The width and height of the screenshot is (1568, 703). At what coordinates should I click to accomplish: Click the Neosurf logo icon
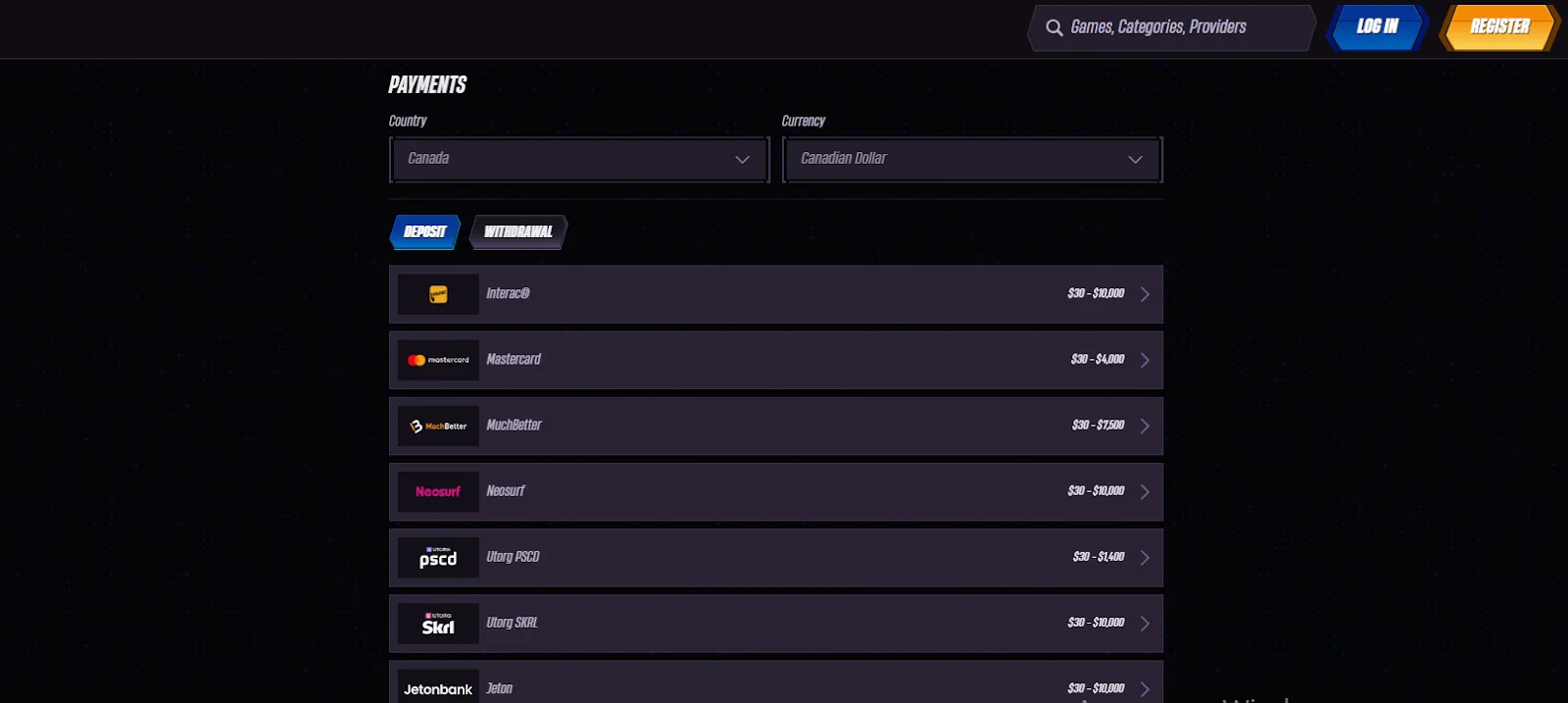click(438, 491)
